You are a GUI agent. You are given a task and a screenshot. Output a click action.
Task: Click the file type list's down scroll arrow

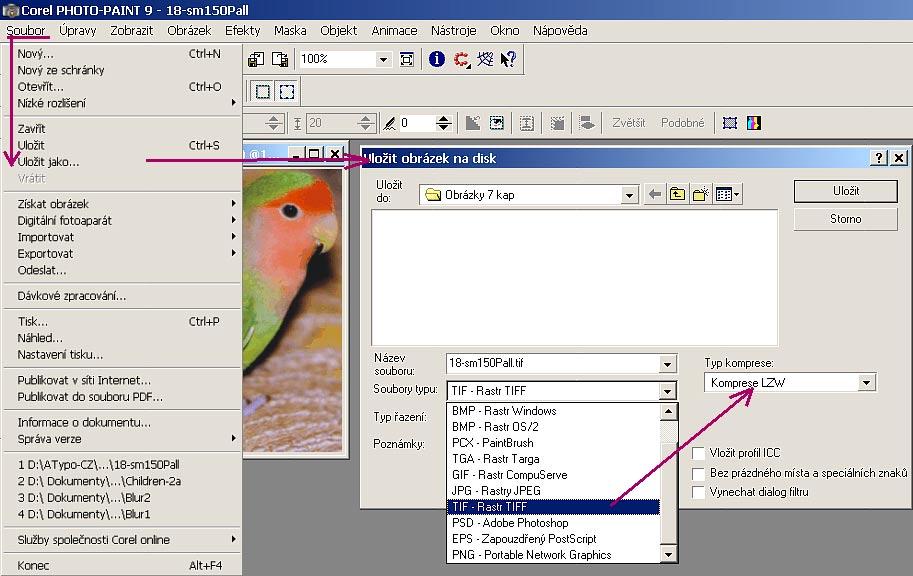(x=668, y=555)
